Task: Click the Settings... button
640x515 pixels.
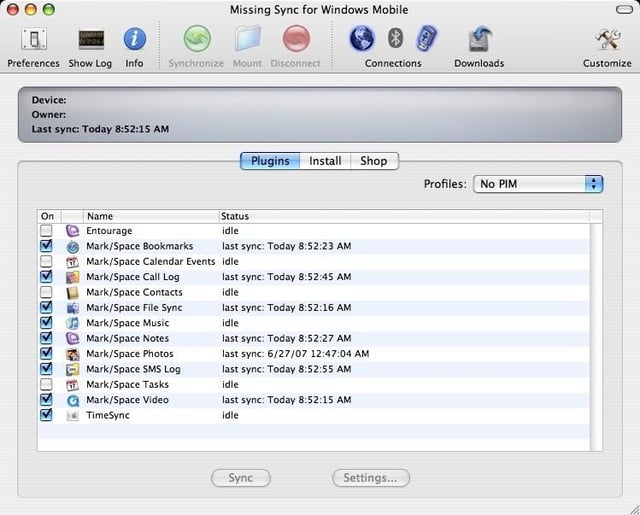Action: click(371, 478)
